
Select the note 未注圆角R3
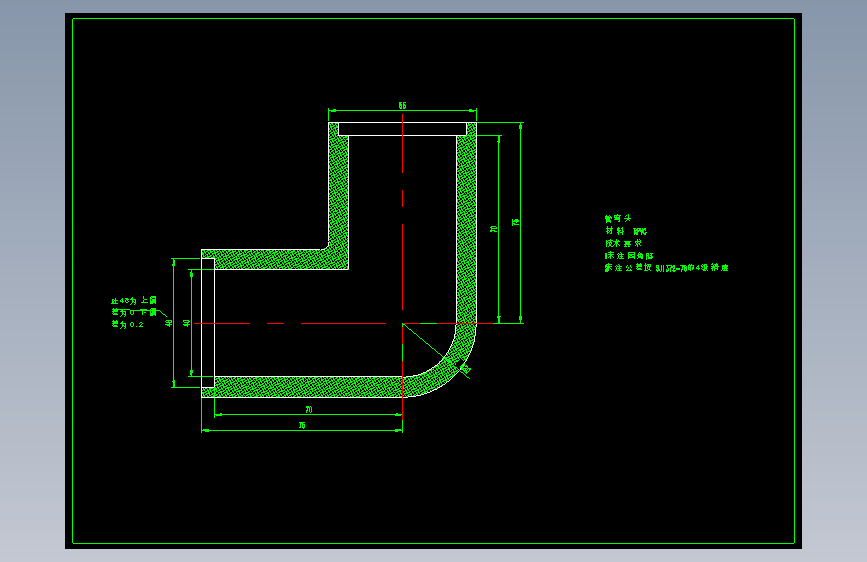click(629, 256)
